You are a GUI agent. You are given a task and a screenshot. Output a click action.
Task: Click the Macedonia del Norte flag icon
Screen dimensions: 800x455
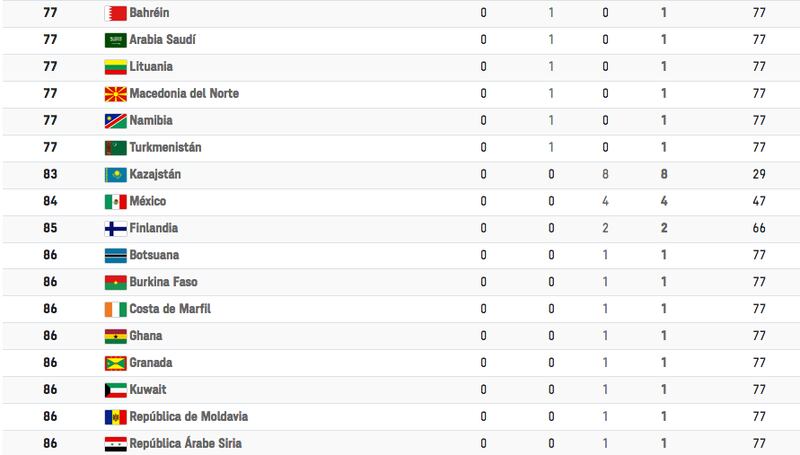click(x=115, y=94)
